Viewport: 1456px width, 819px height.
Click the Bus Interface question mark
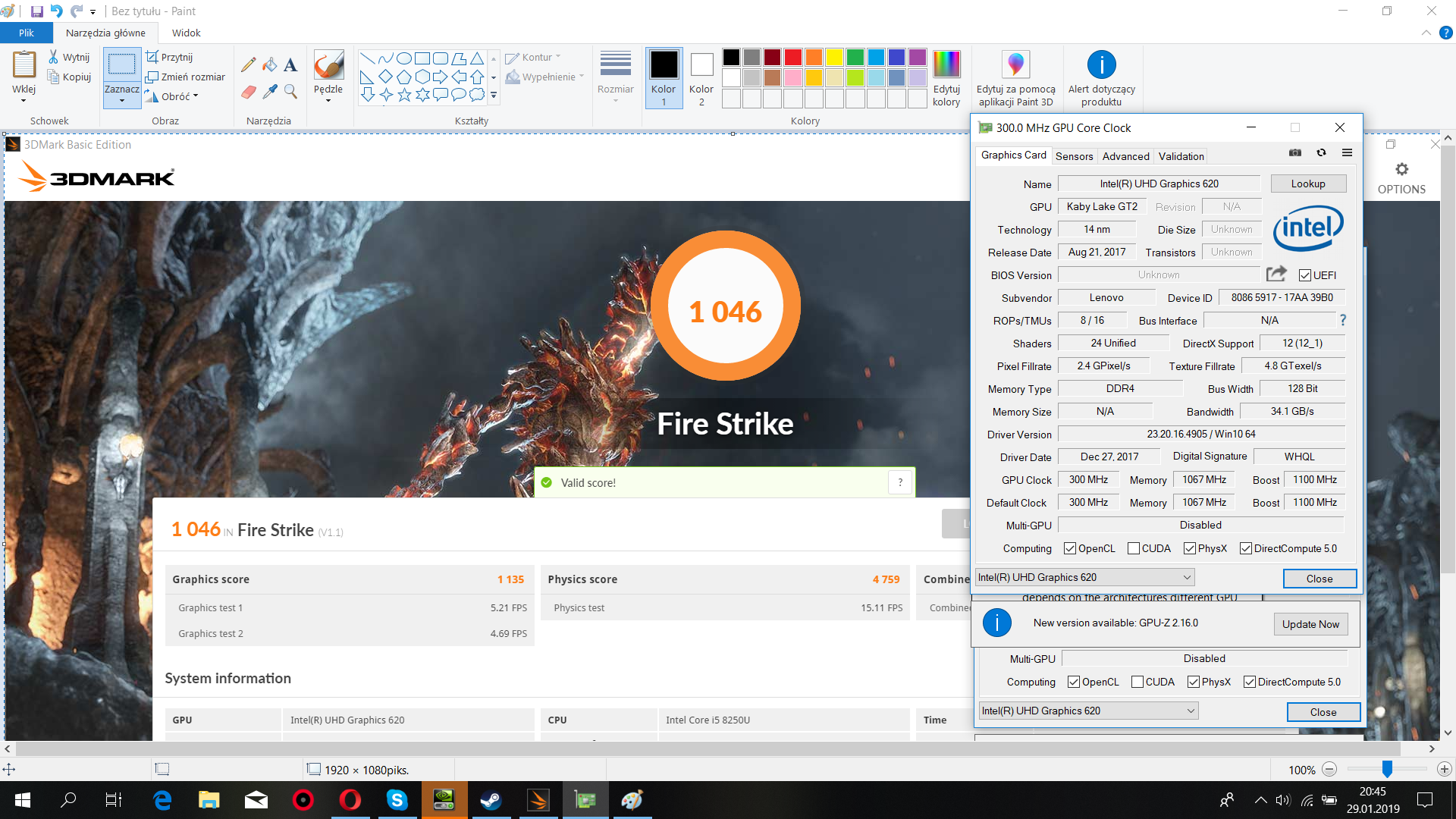tap(1343, 320)
